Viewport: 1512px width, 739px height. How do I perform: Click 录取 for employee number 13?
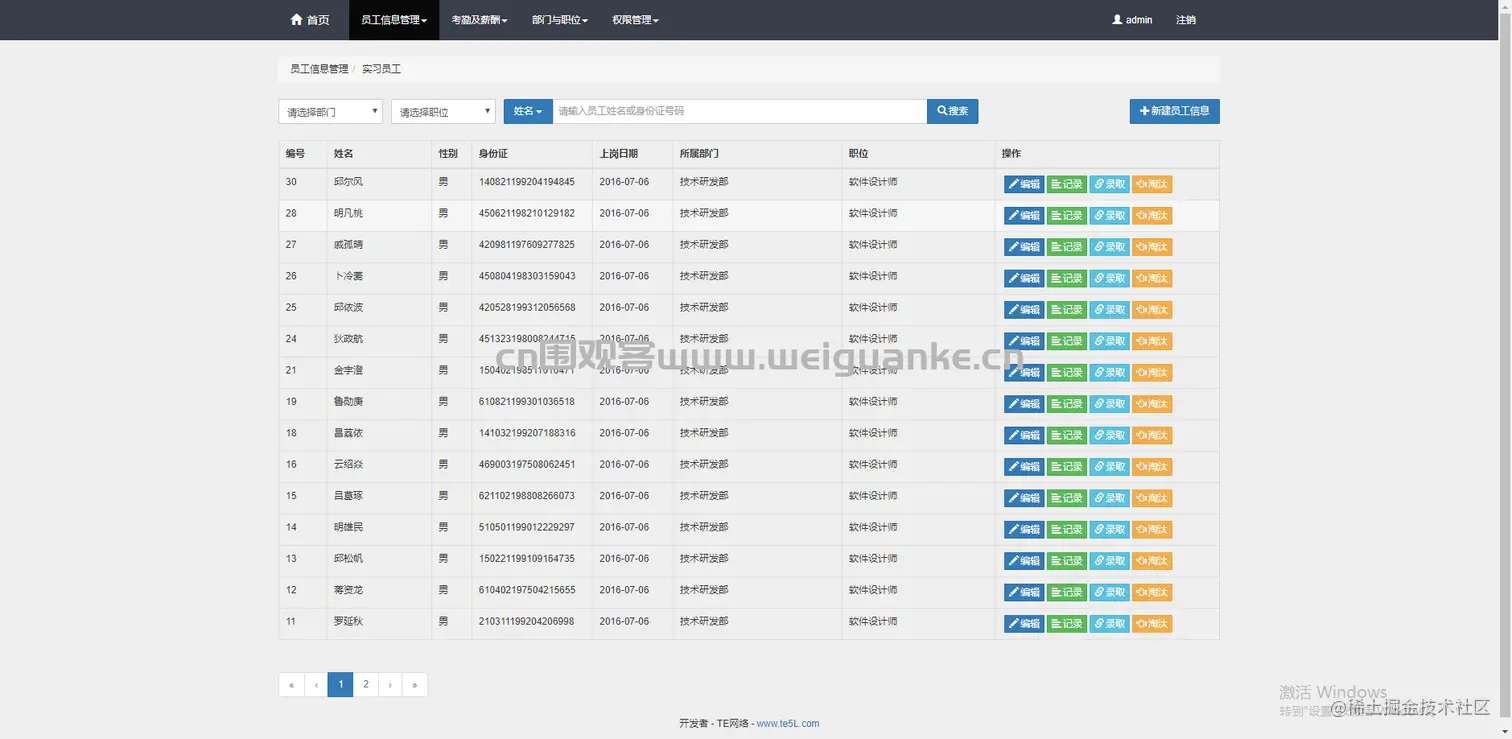[1109, 561]
